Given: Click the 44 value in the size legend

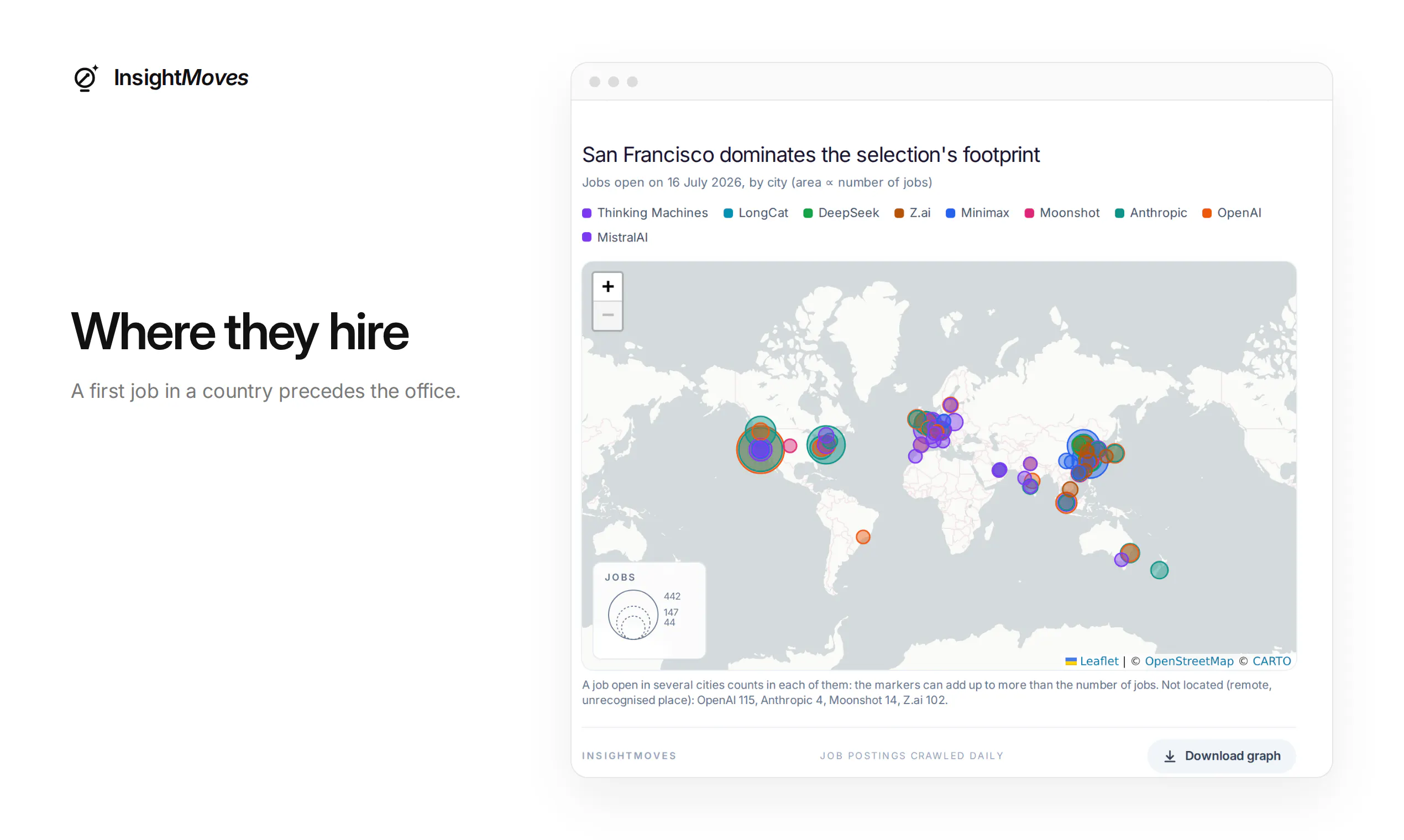Looking at the screenshot, I should coord(669,623).
